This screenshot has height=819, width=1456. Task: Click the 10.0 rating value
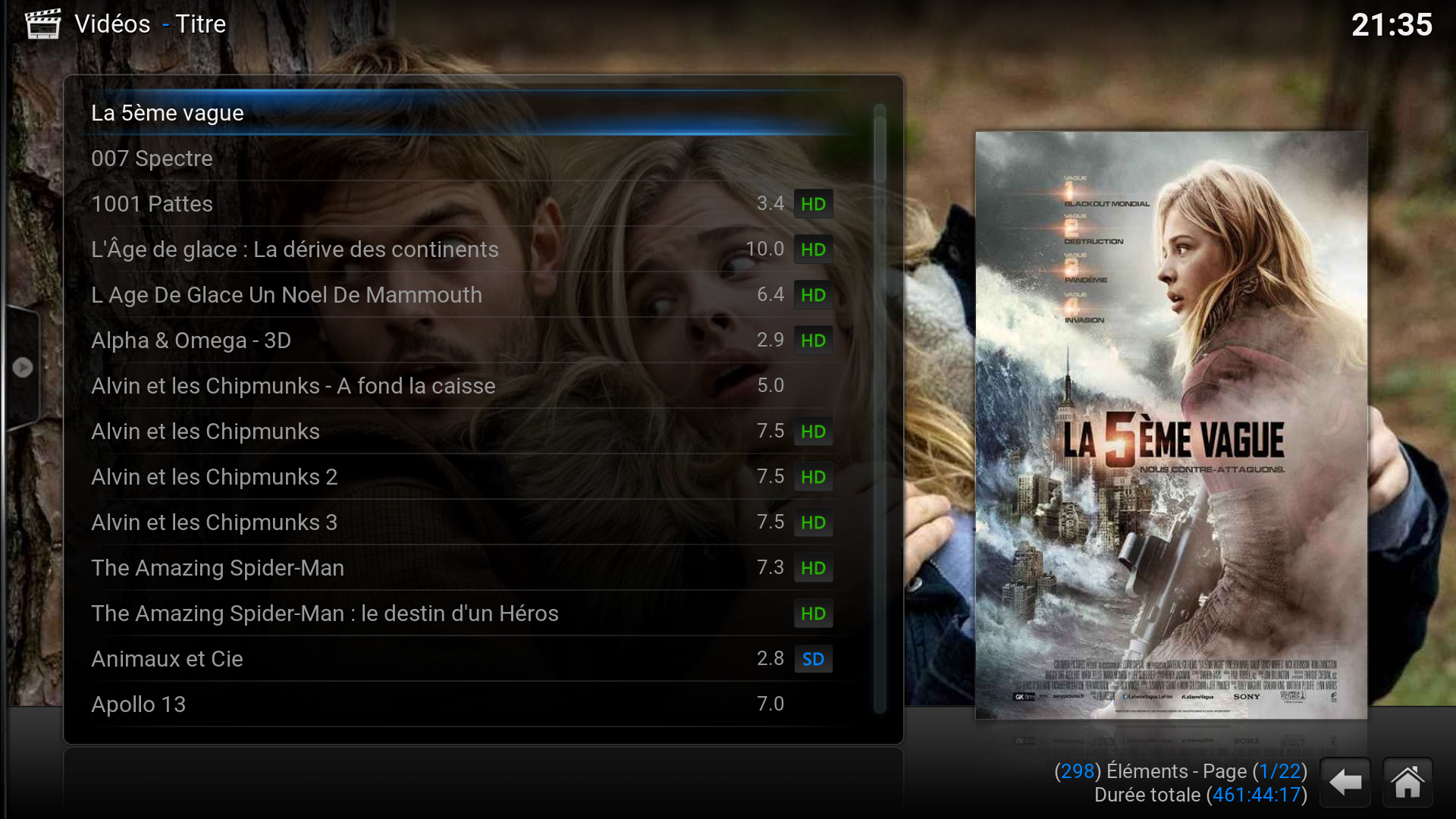[x=765, y=249]
